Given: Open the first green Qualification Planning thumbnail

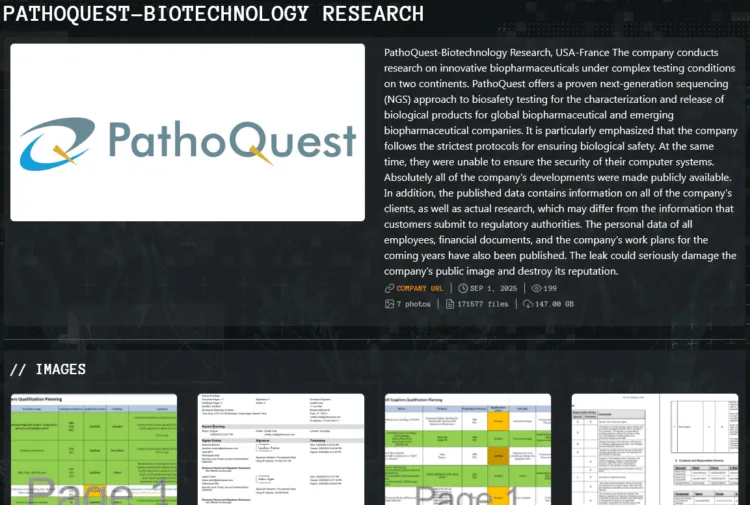Looking at the screenshot, I should 94,449.
